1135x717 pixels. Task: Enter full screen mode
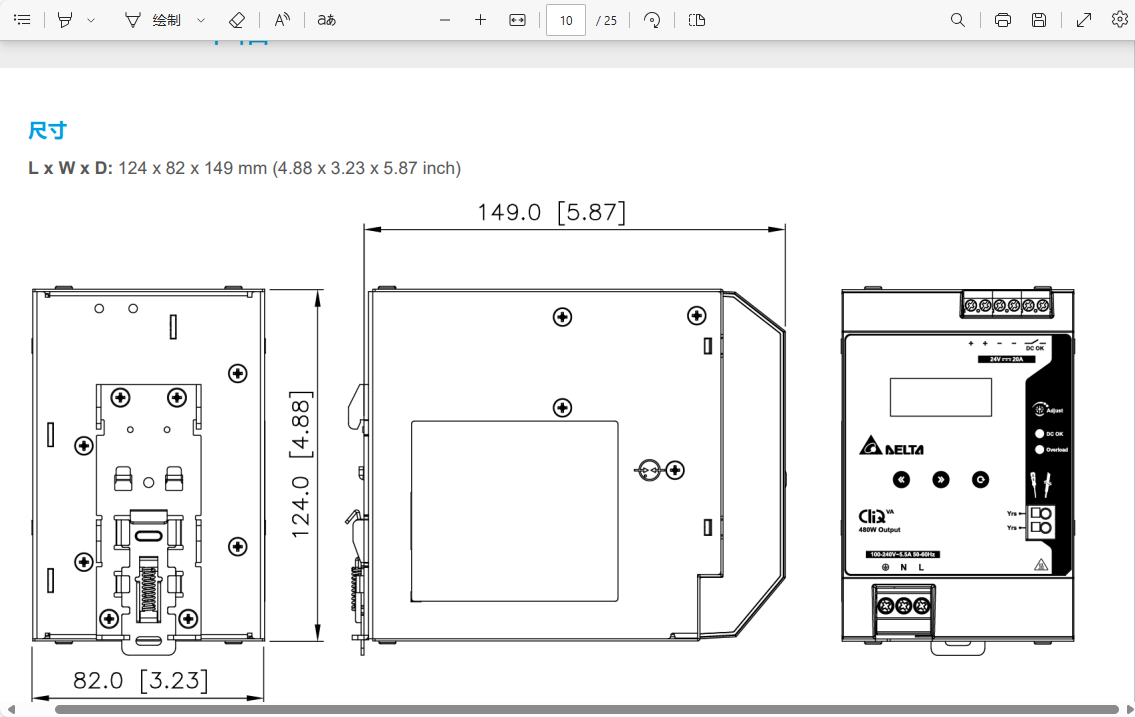(1084, 20)
